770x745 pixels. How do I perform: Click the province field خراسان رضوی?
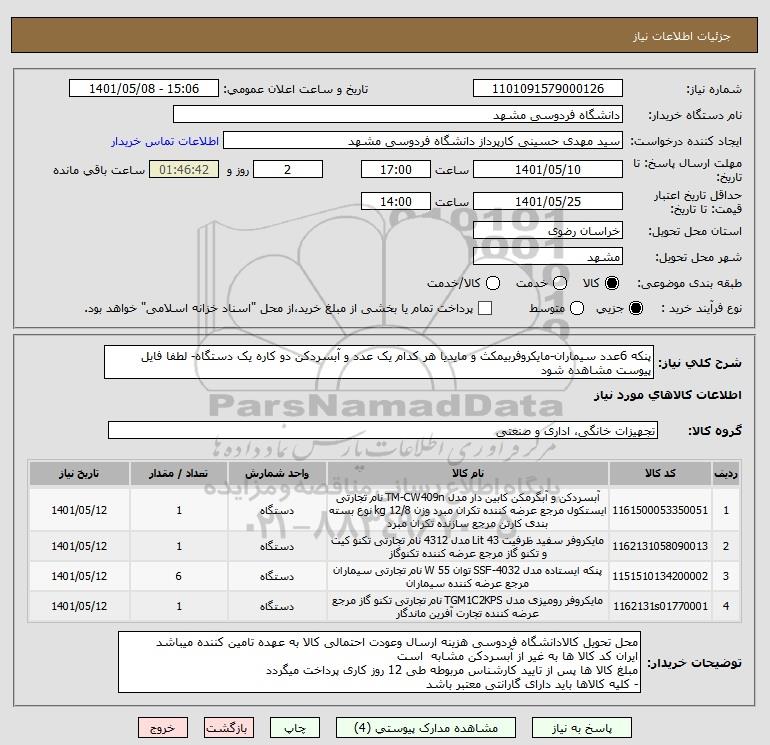coord(548,231)
